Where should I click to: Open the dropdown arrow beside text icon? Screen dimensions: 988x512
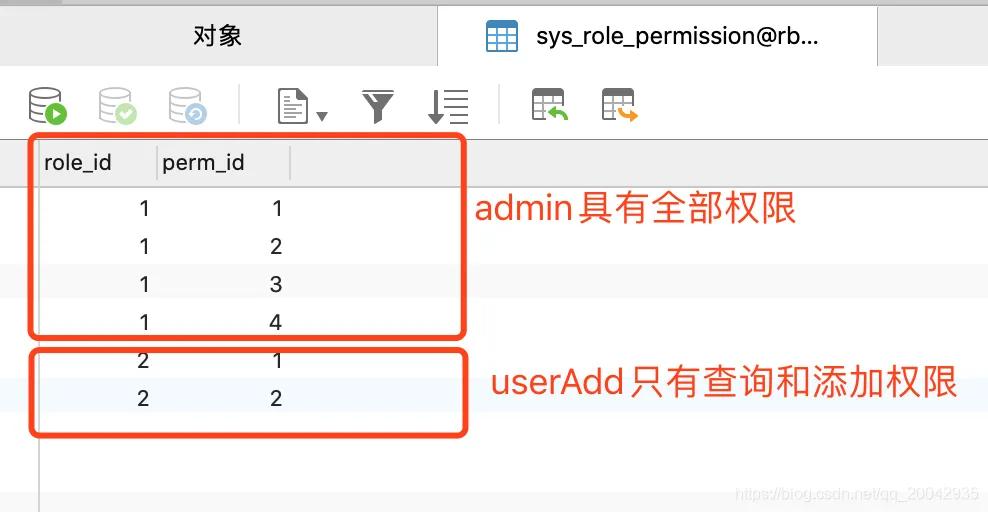coord(322,116)
